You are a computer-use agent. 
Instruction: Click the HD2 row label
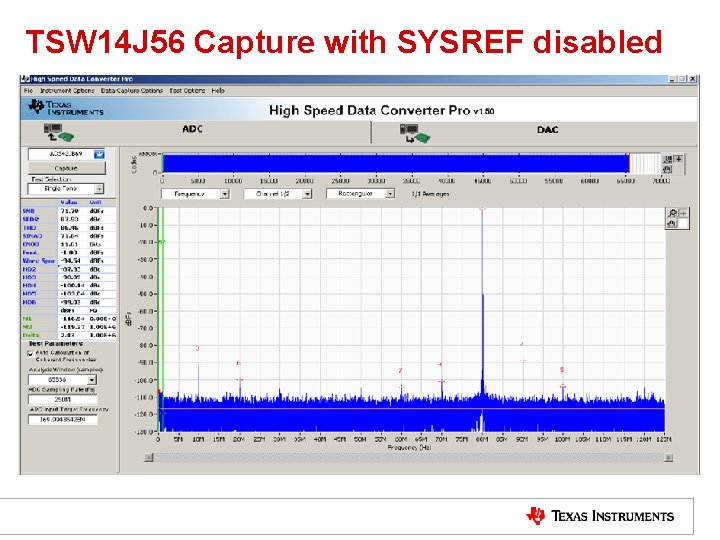click(29, 269)
